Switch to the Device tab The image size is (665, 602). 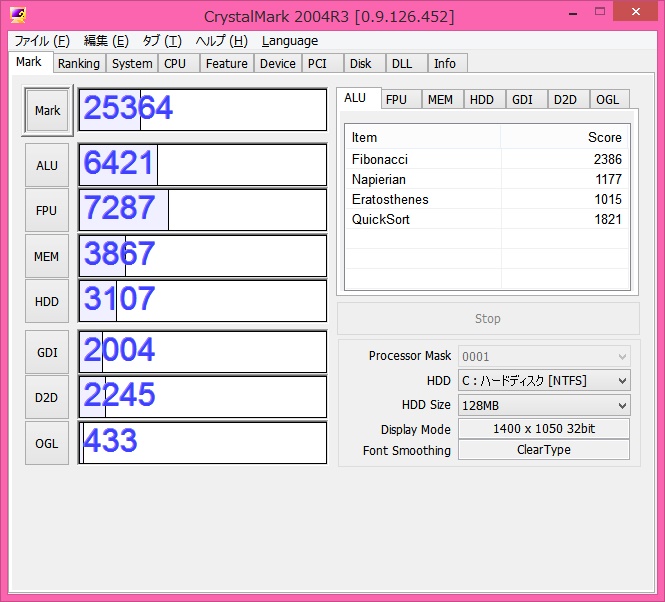(x=278, y=63)
